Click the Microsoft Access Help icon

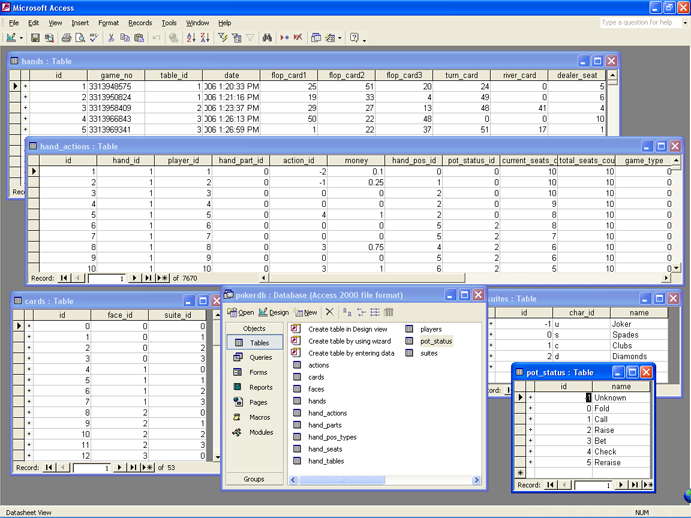(354, 38)
